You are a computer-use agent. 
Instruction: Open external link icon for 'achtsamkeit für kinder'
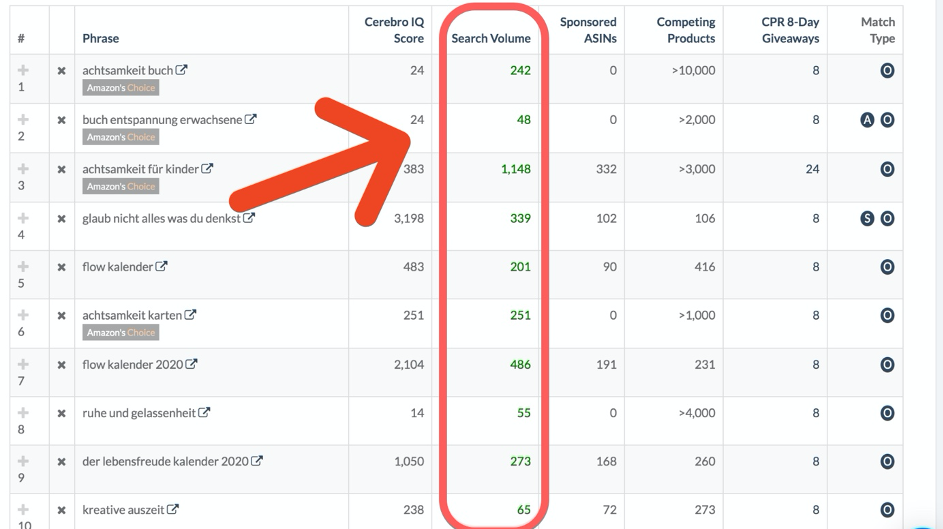click(x=207, y=168)
